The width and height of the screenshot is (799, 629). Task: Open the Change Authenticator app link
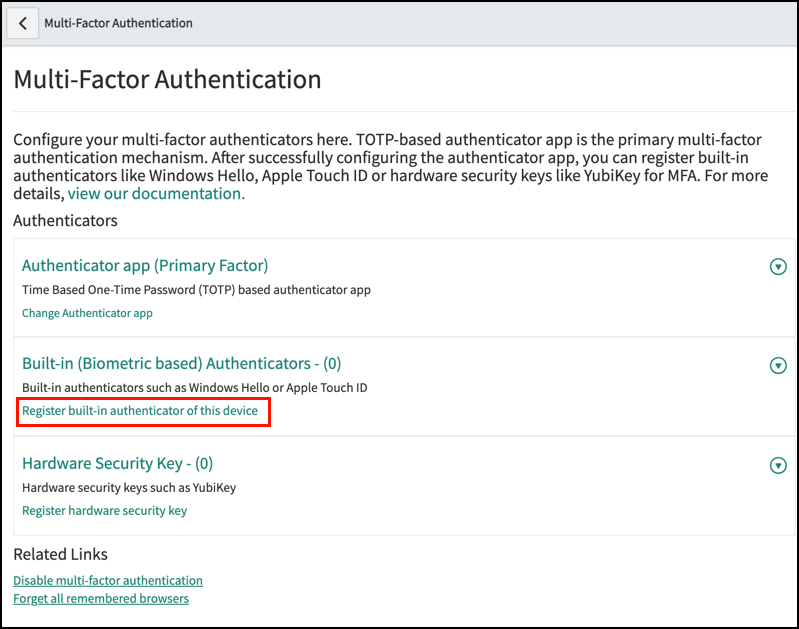point(87,313)
